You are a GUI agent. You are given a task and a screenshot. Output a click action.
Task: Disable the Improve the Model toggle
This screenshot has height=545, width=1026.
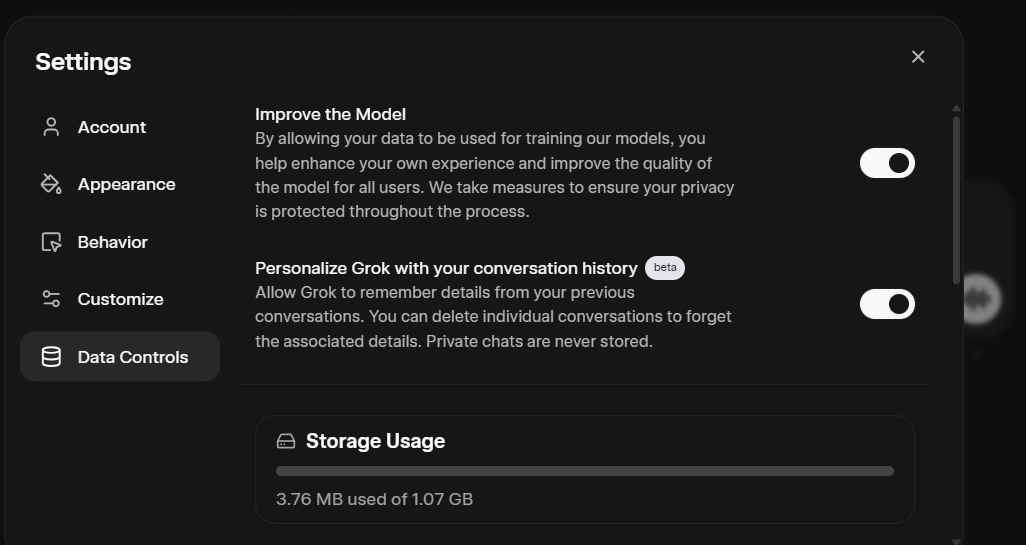tap(887, 163)
